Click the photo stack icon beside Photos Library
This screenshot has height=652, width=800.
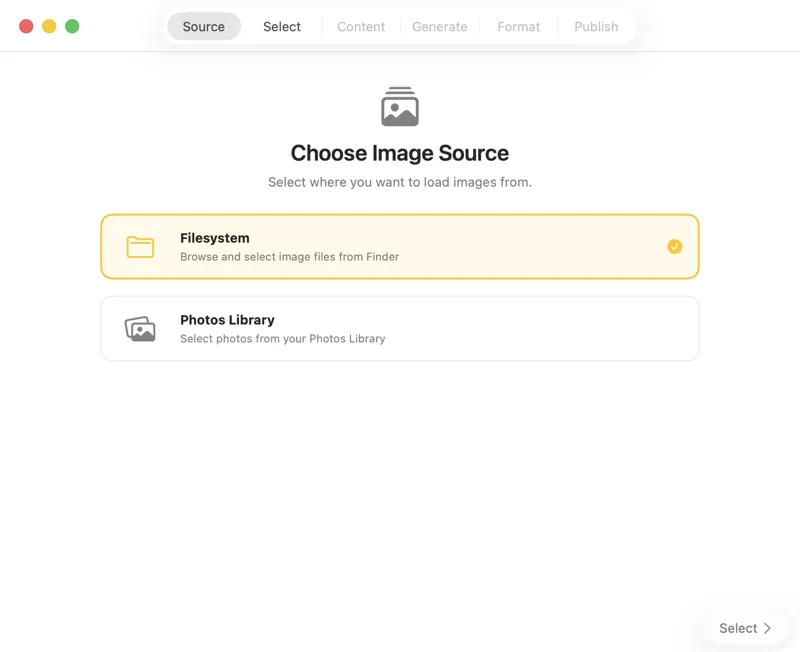(x=140, y=329)
